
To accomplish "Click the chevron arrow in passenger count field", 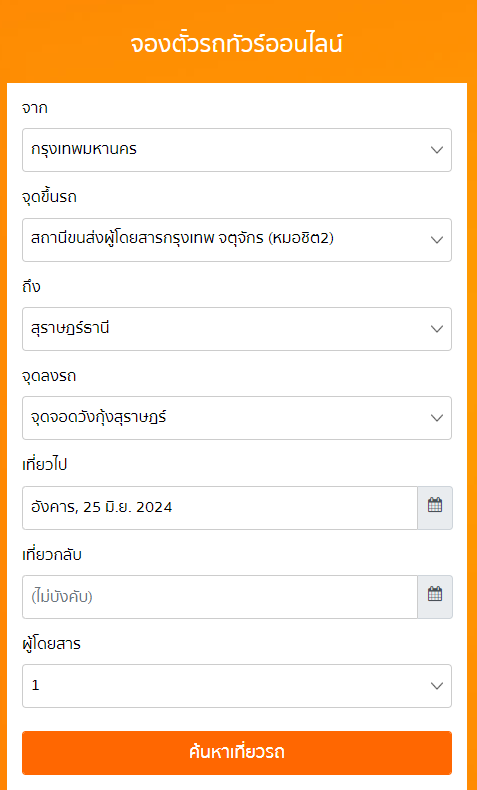I will click(x=437, y=686).
